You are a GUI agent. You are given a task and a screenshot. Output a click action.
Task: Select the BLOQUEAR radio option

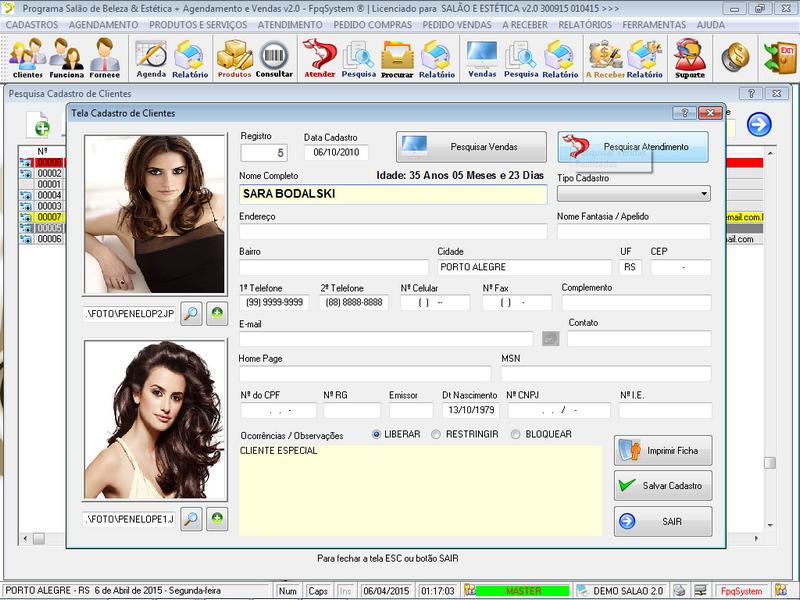515,434
